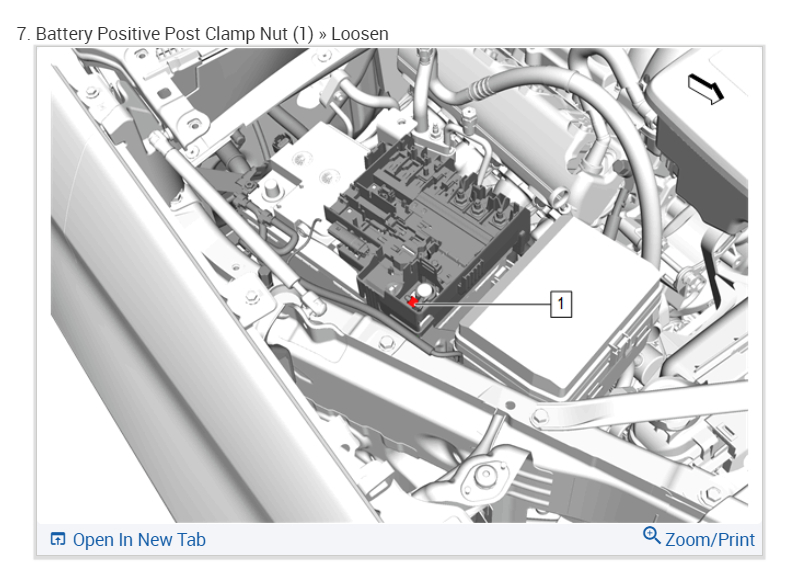
Task: Click the word Loosen in the heading
Action: pos(360,34)
